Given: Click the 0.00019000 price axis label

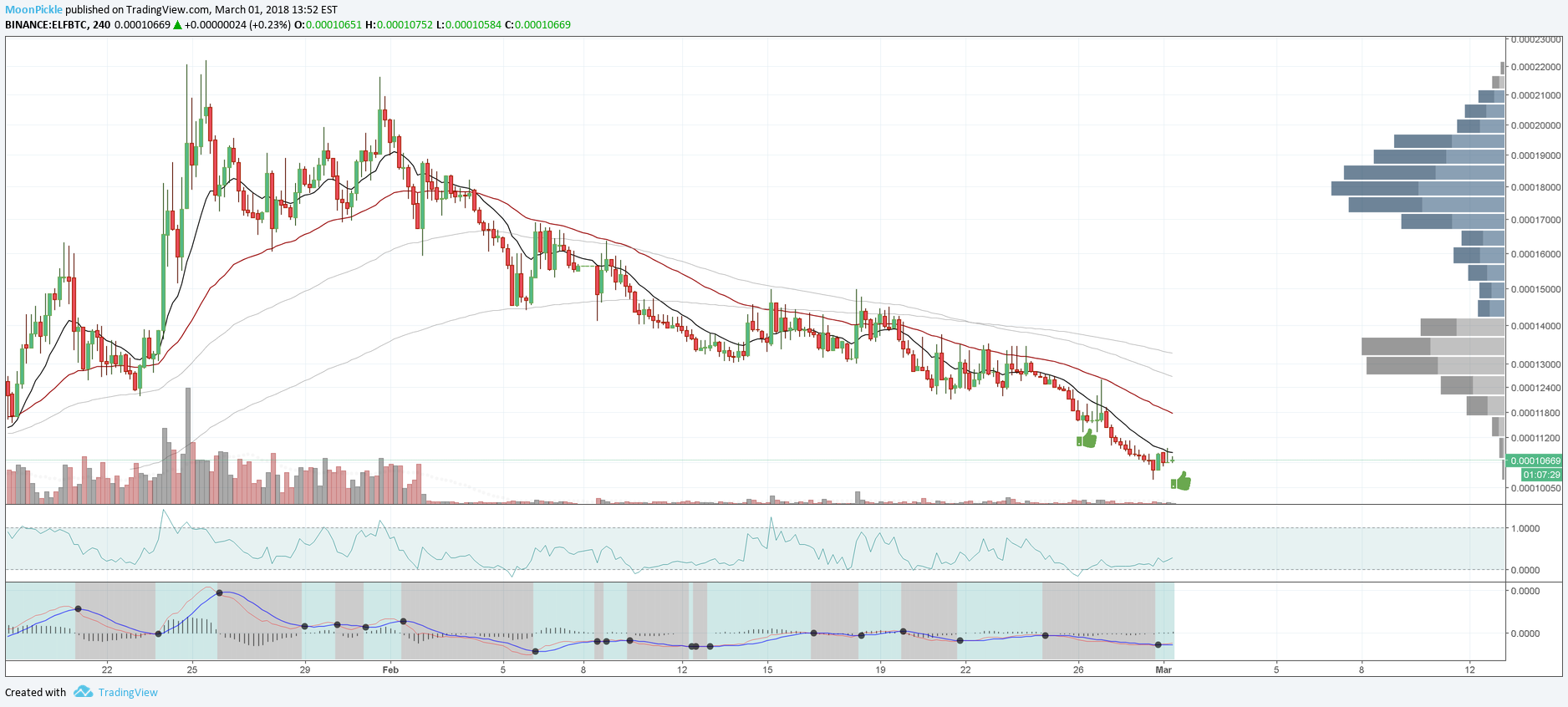Looking at the screenshot, I should point(1535,155).
